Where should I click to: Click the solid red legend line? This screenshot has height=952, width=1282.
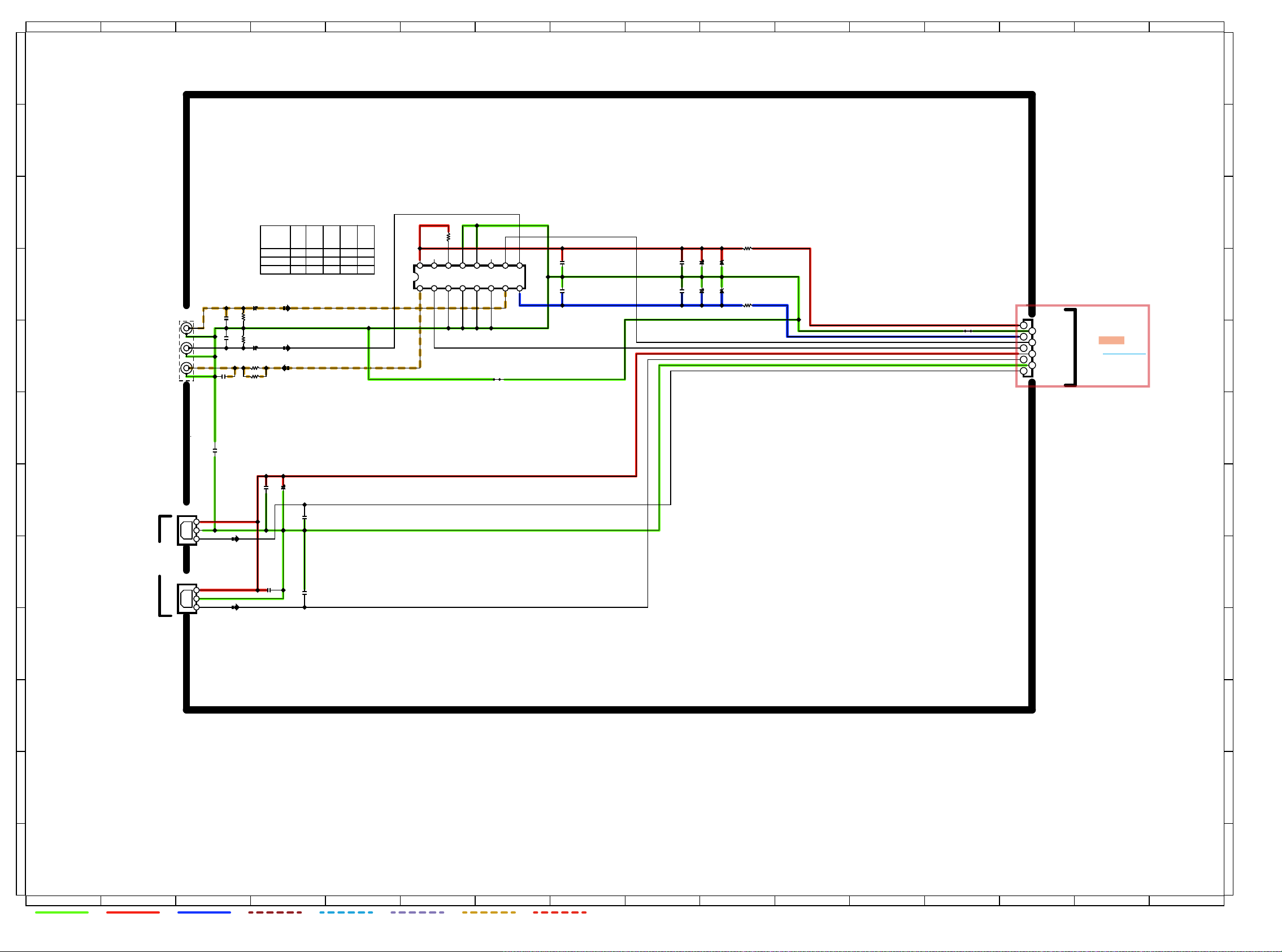pos(133,912)
